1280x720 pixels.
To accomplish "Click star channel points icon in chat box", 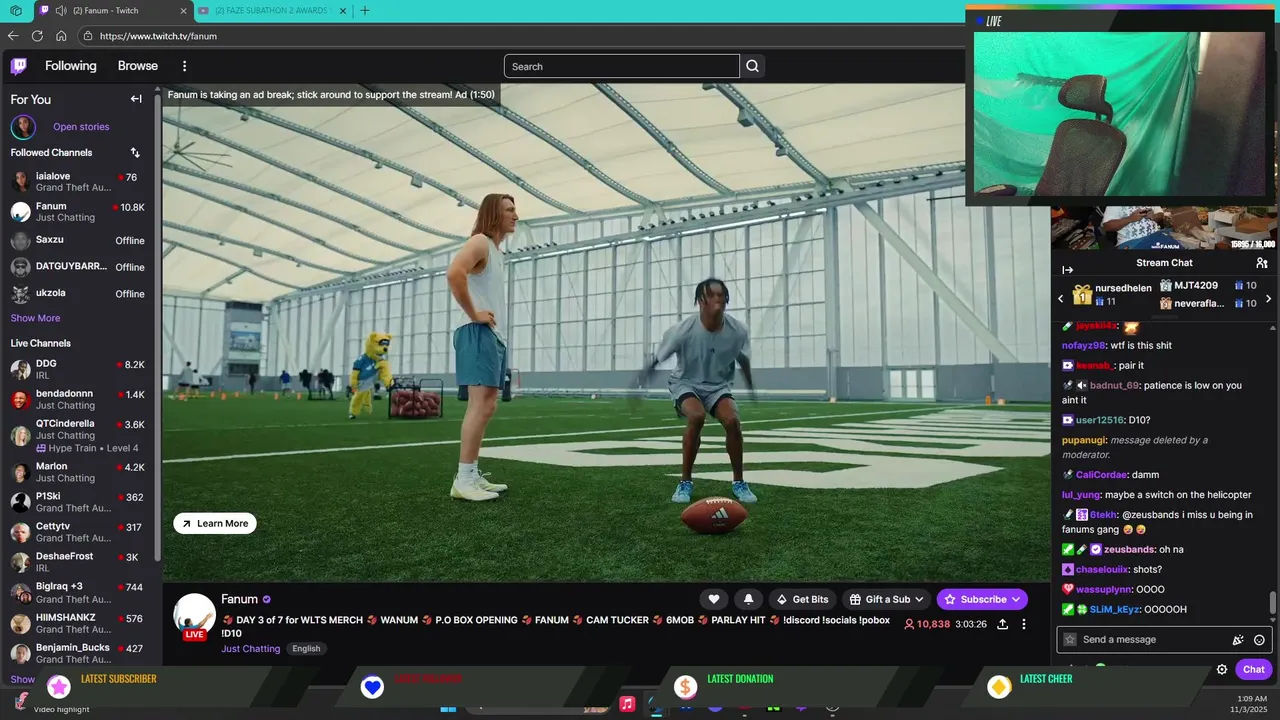I will pos(1070,640).
